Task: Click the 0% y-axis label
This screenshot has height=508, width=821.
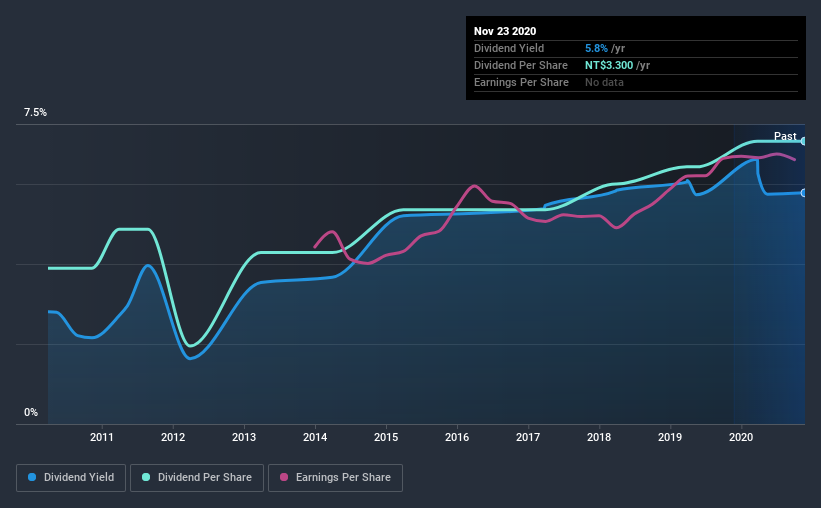Action: (31, 413)
